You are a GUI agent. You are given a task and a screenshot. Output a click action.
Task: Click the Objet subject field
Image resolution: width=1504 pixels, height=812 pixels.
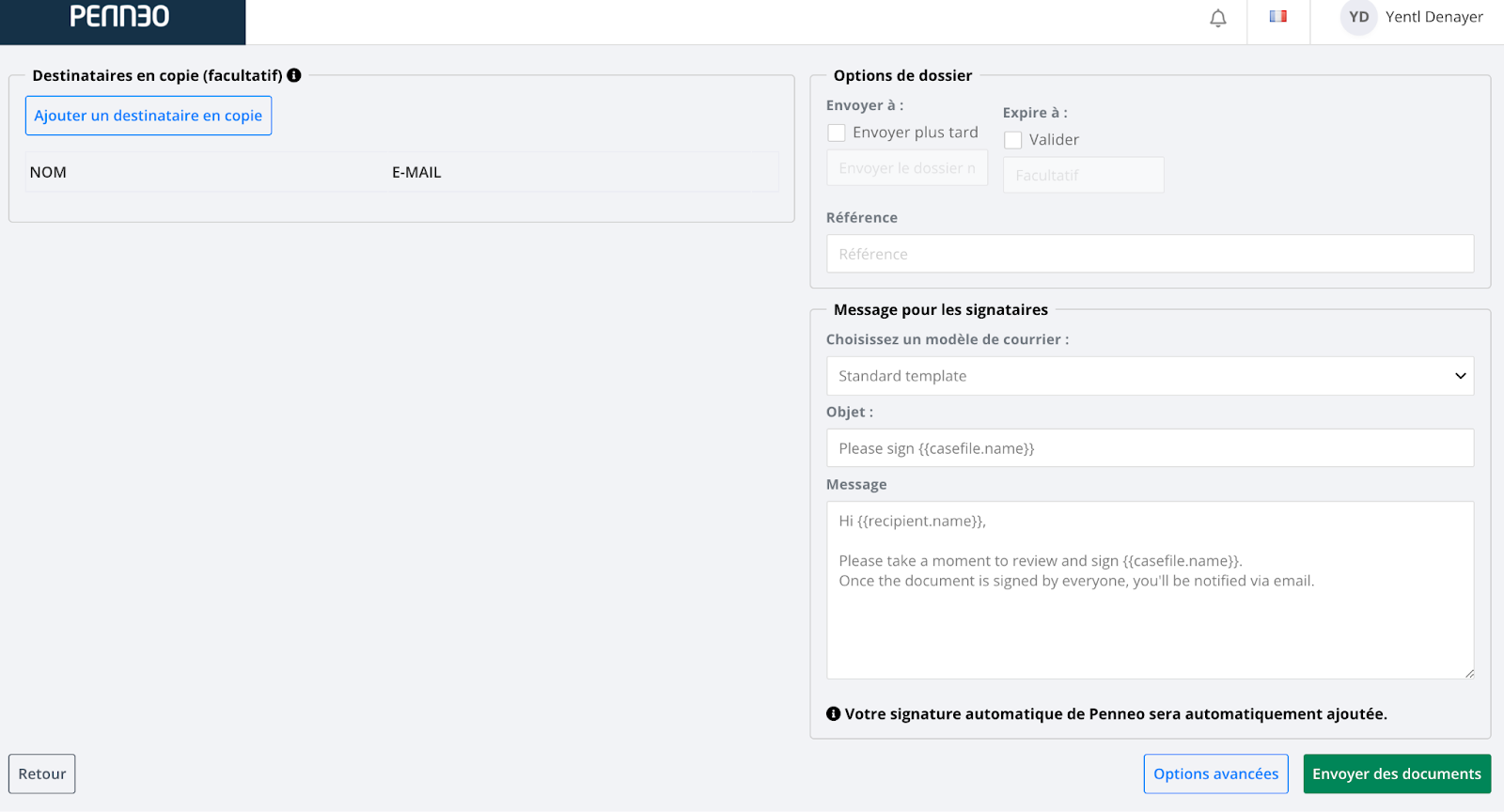1150,448
